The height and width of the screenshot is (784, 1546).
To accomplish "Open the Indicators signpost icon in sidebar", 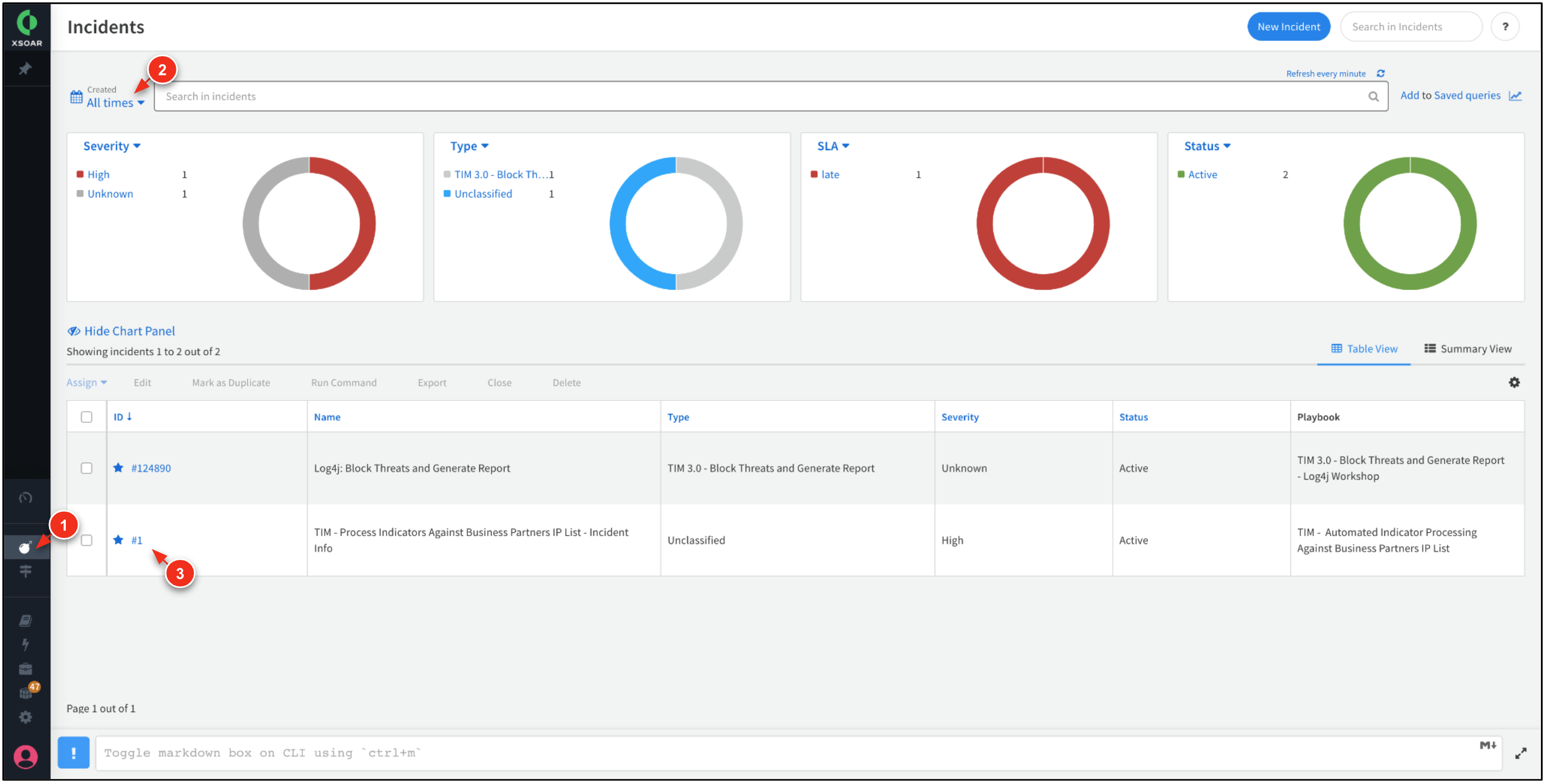I will pos(25,572).
